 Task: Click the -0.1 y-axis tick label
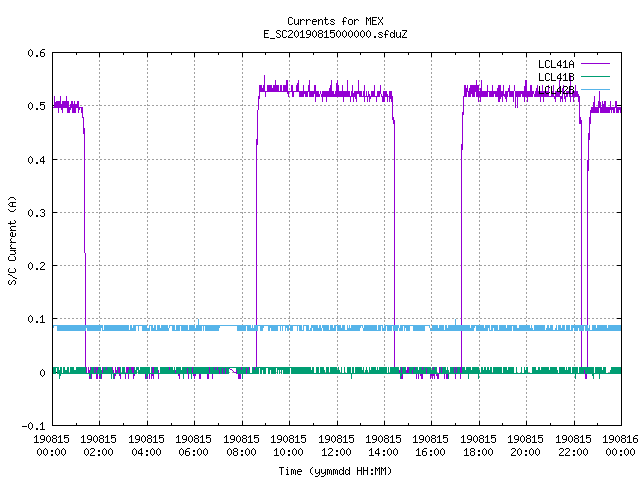coord(33,426)
